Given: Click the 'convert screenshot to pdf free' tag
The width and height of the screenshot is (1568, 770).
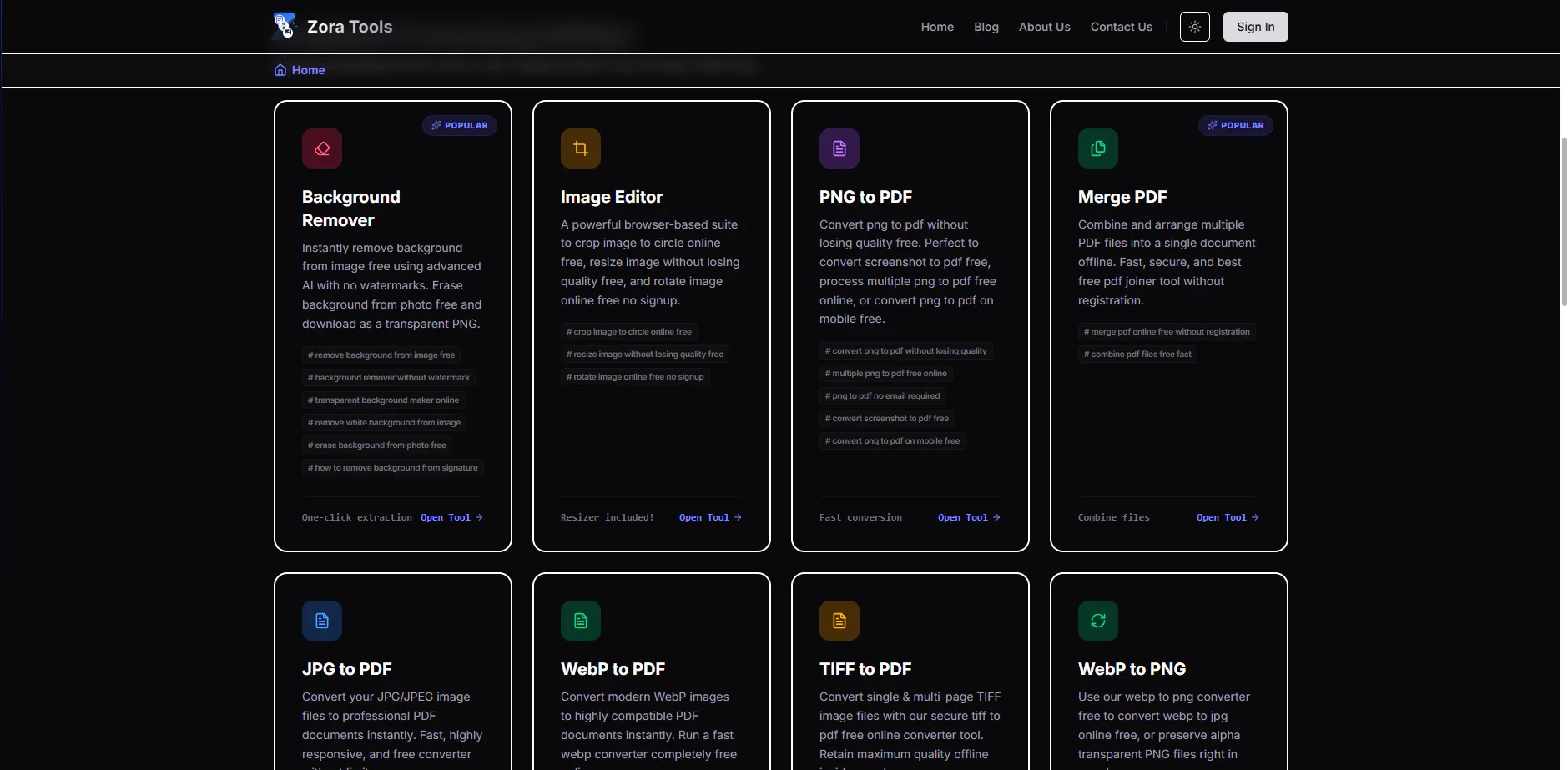Looking at the screenshot, I should [887, 418].
